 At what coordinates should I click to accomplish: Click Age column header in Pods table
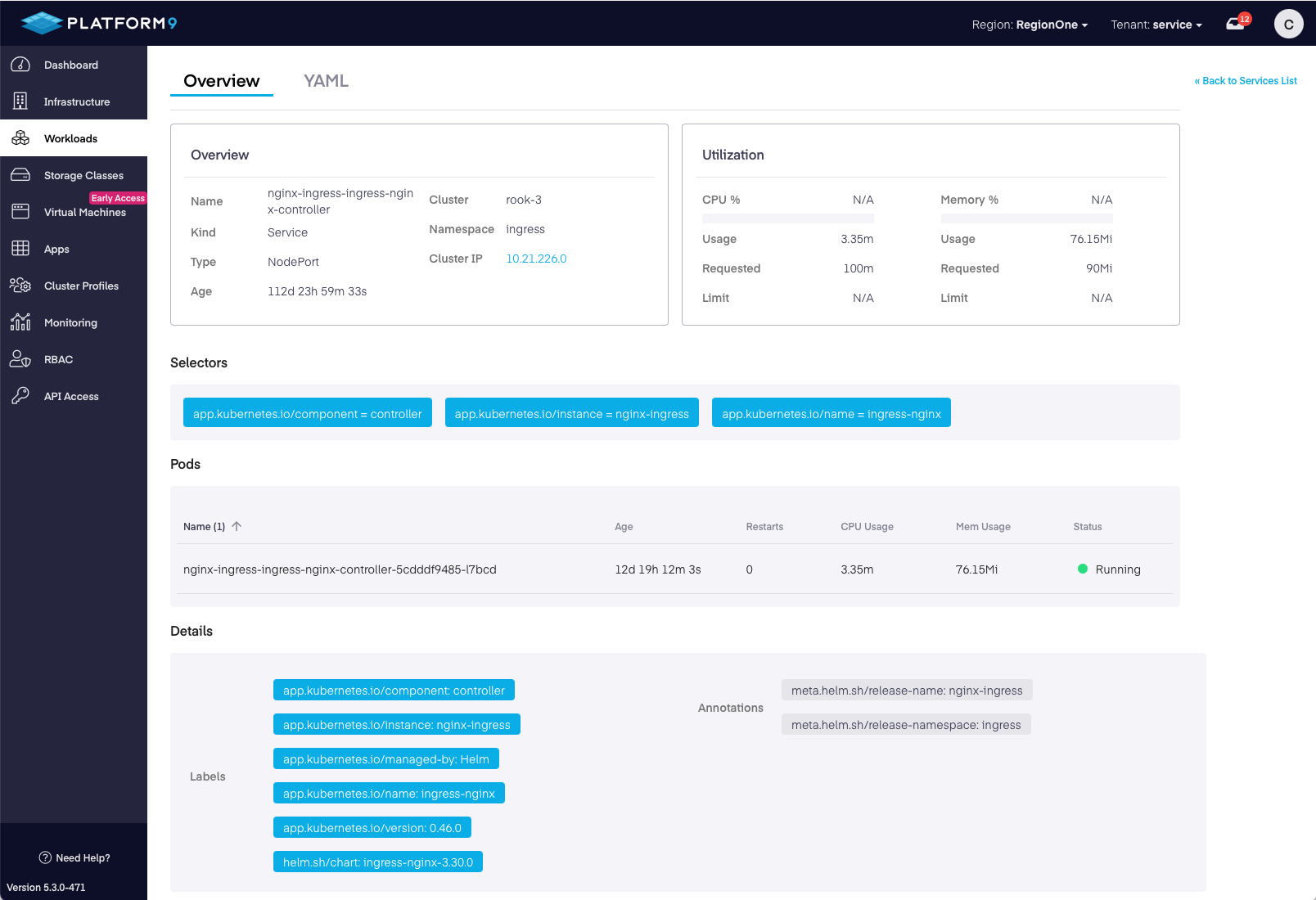[624, 527]
